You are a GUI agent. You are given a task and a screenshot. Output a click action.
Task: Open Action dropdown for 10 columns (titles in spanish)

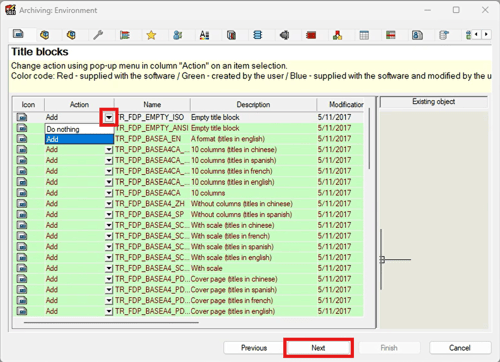pyautogui.click(x=109, y=160)
